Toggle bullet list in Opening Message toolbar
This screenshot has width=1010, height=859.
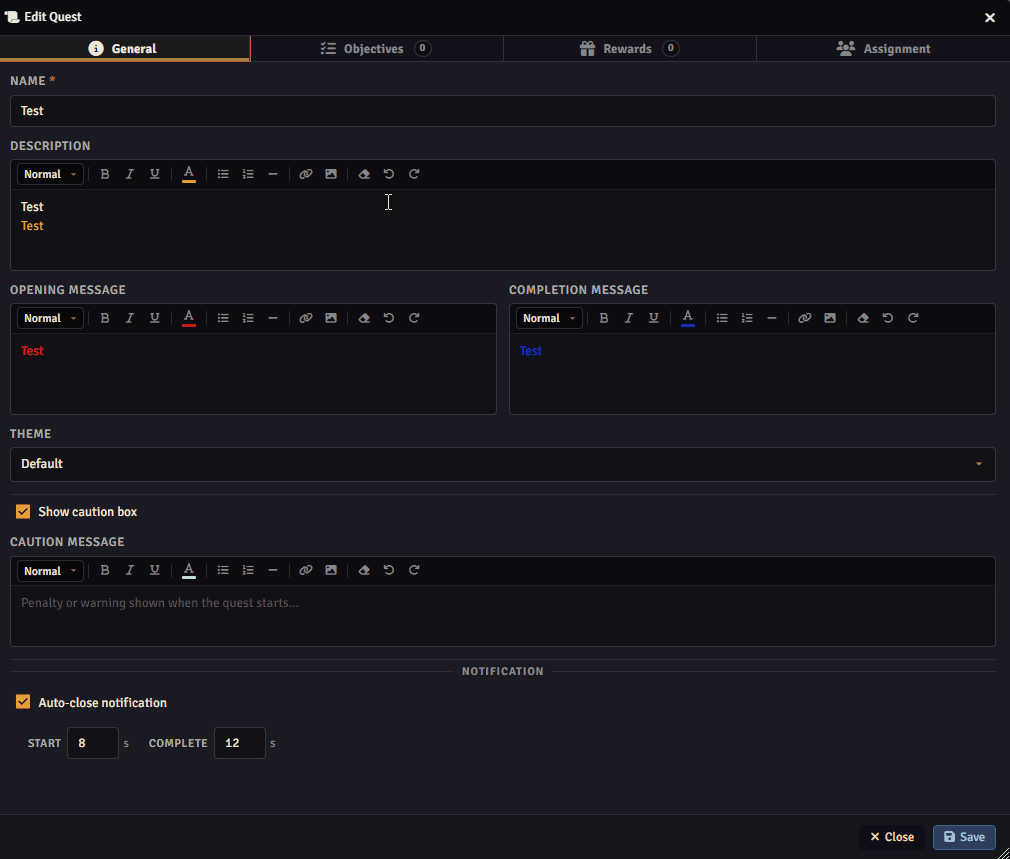[223, 318]
